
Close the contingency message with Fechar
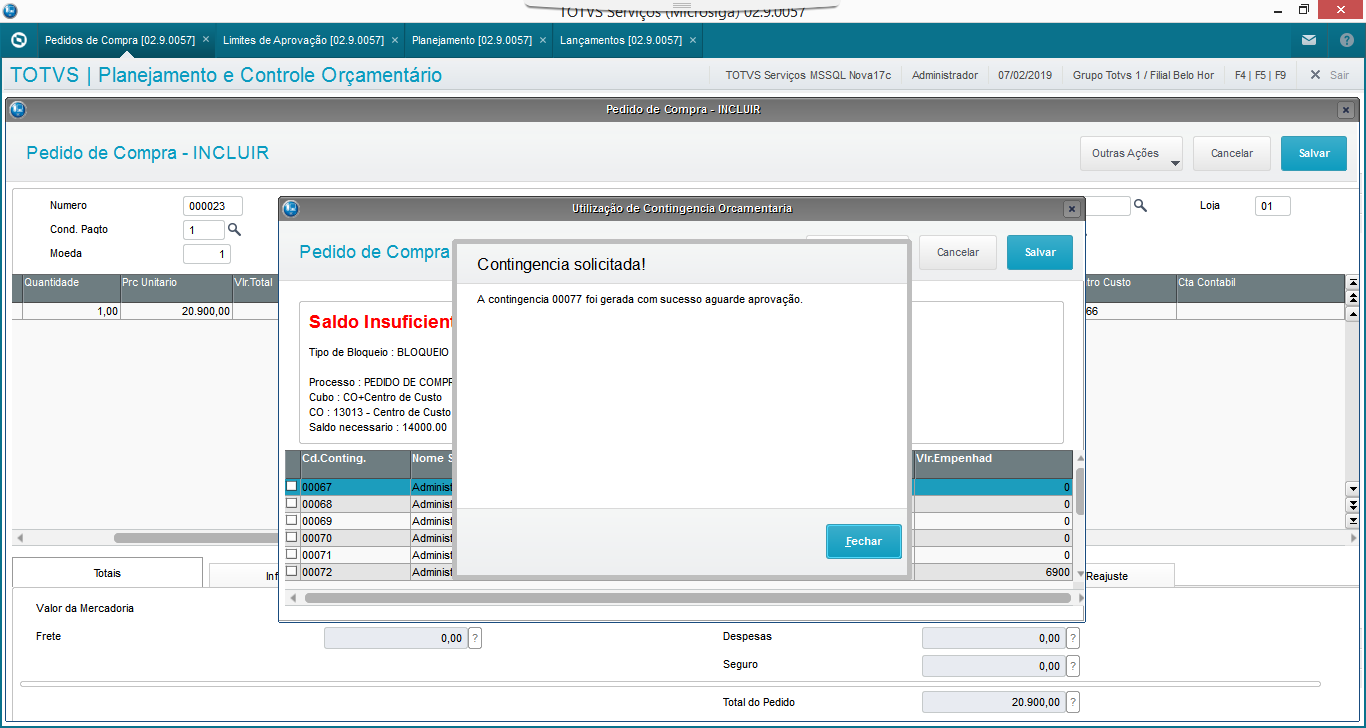864,541
